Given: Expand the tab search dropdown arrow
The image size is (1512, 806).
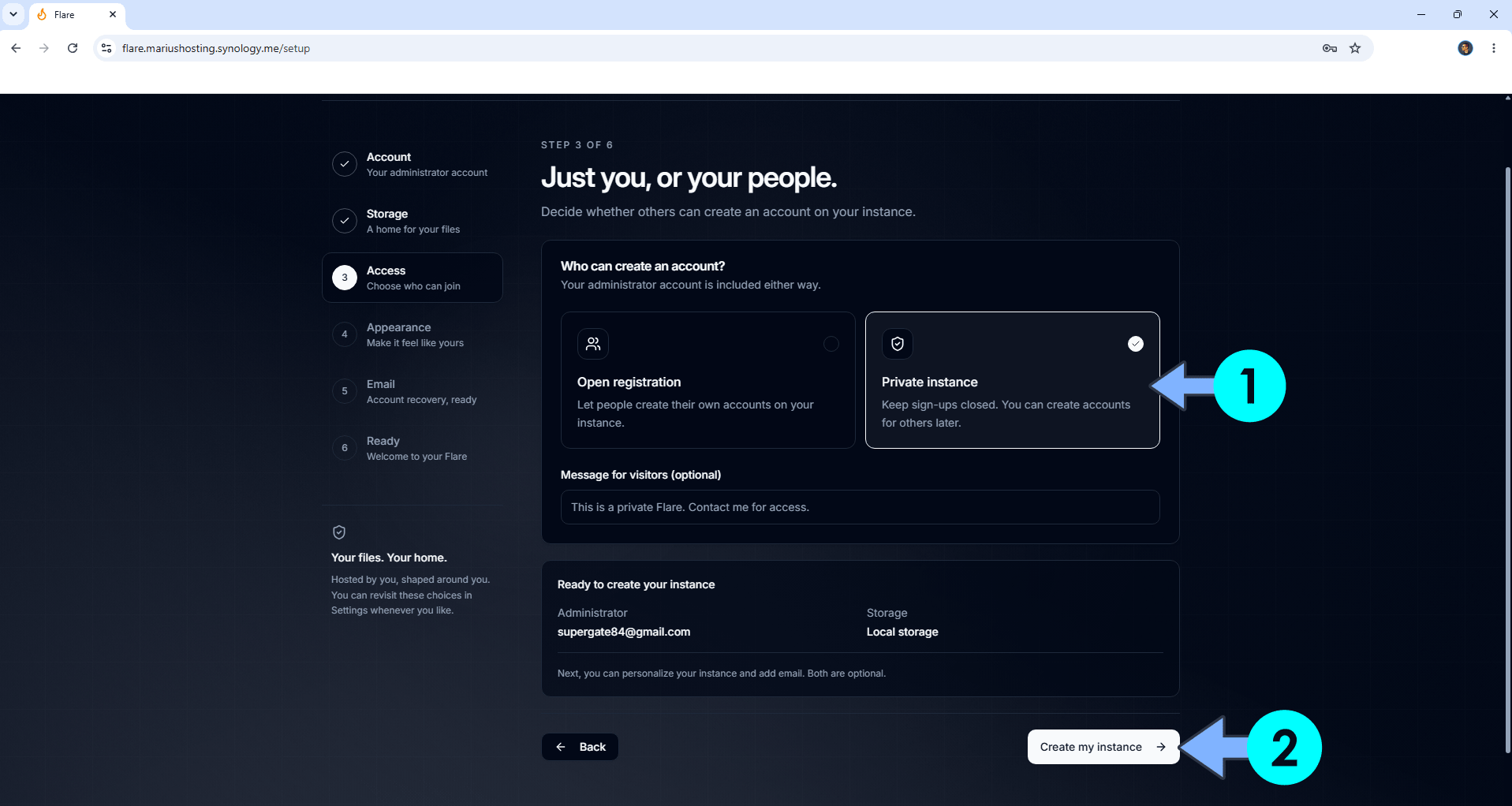Looking at the screenshot, I should [x=13, y=14].
